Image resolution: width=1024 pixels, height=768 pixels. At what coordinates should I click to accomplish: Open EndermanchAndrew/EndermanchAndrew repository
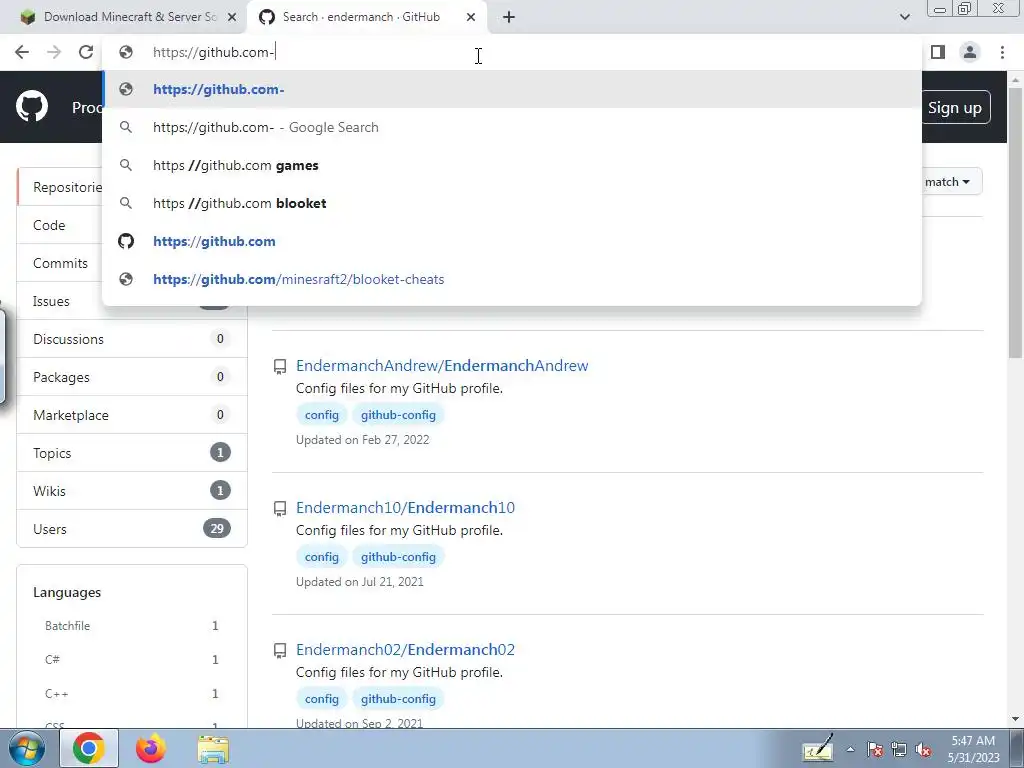click(442, 366)
